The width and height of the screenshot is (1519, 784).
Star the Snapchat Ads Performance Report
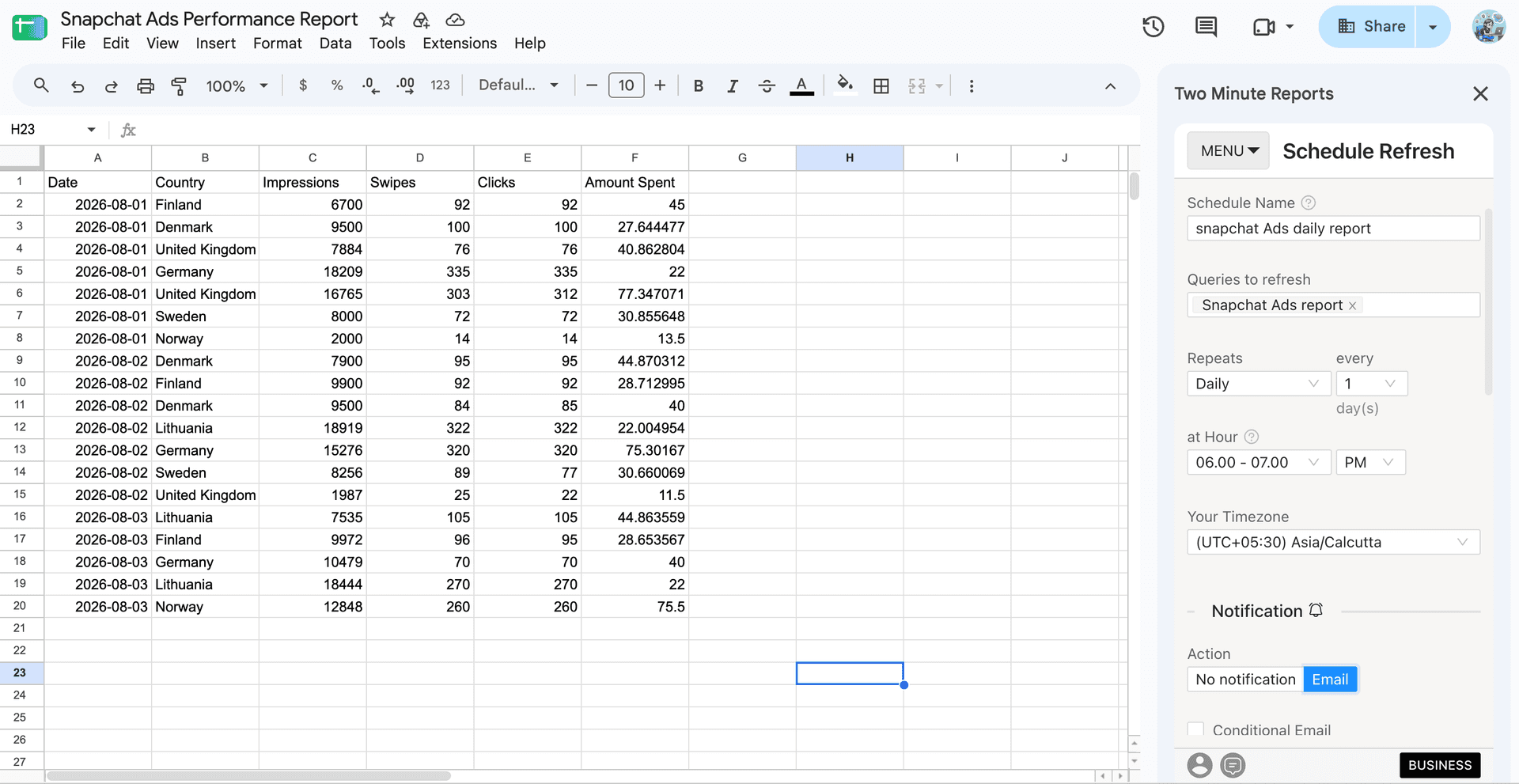[387, 20]
